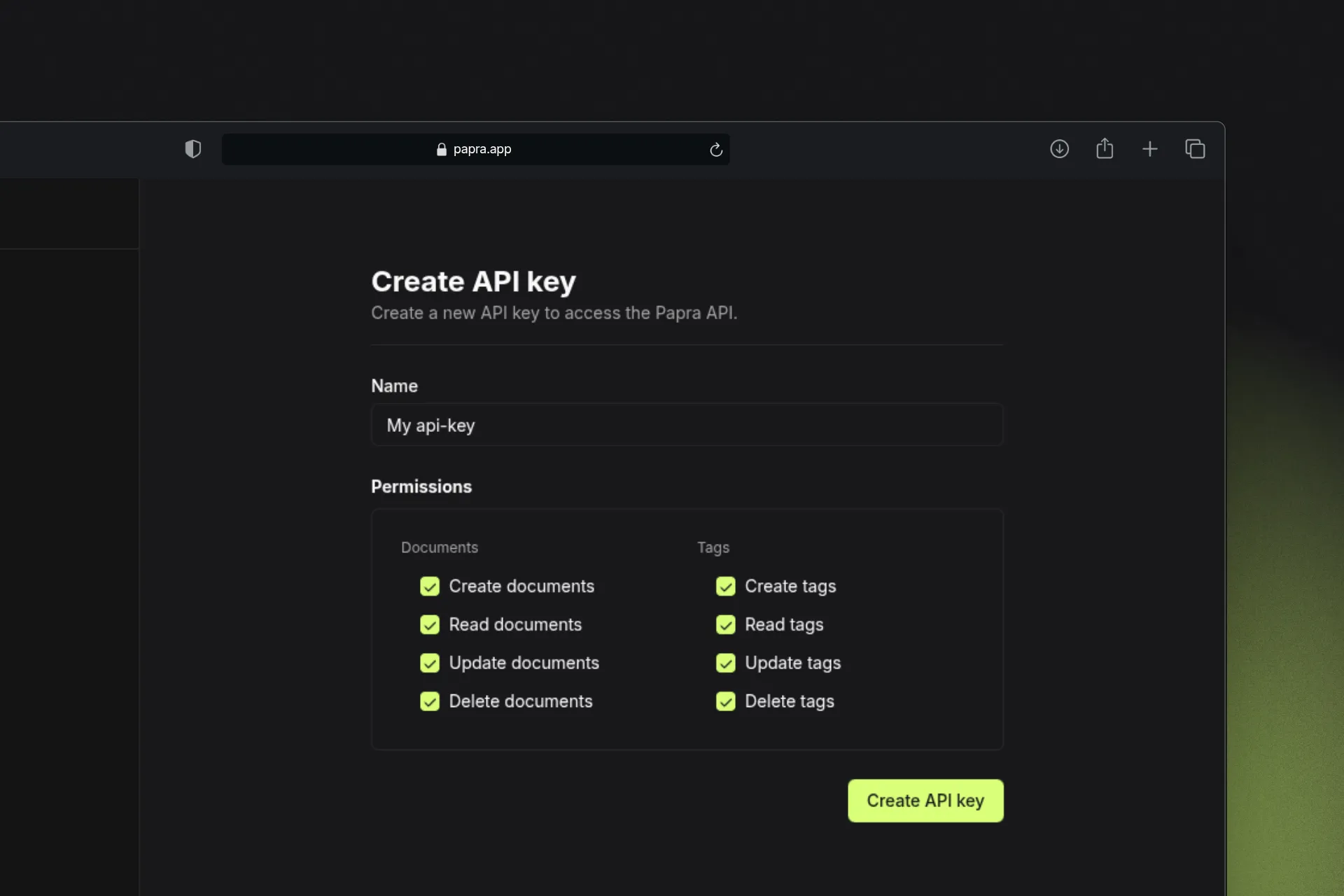Click the padlock icon beside papra.app
Viewport: 1344px width, 896px height.
442,149
